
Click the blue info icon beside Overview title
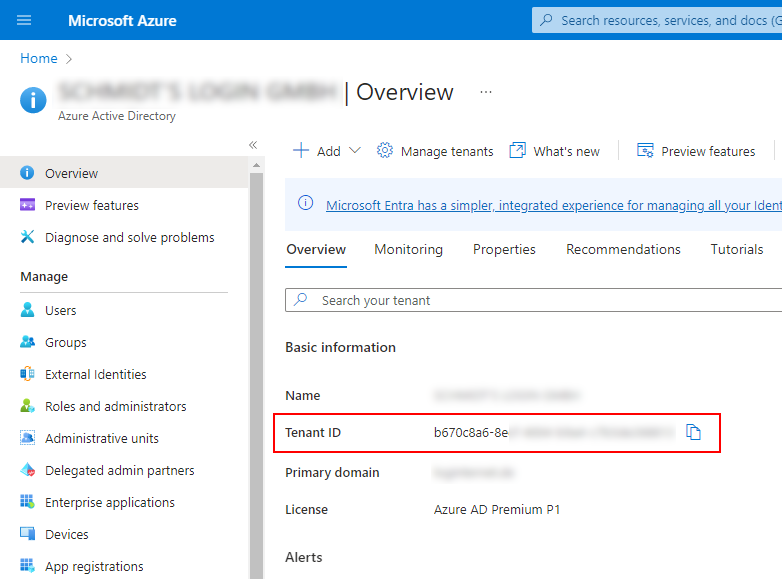pyautogui.click(x=33, y=100)
